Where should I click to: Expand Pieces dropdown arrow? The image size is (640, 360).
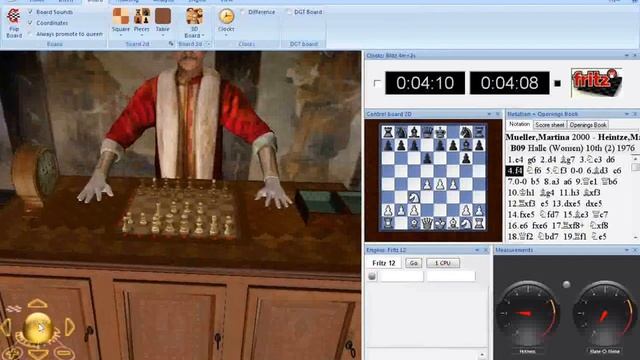142,35
